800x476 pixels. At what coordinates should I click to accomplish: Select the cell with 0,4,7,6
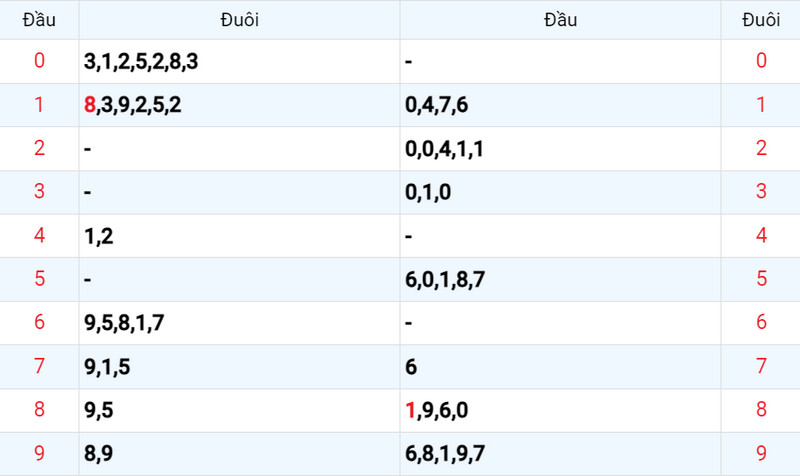click(560, 105)
